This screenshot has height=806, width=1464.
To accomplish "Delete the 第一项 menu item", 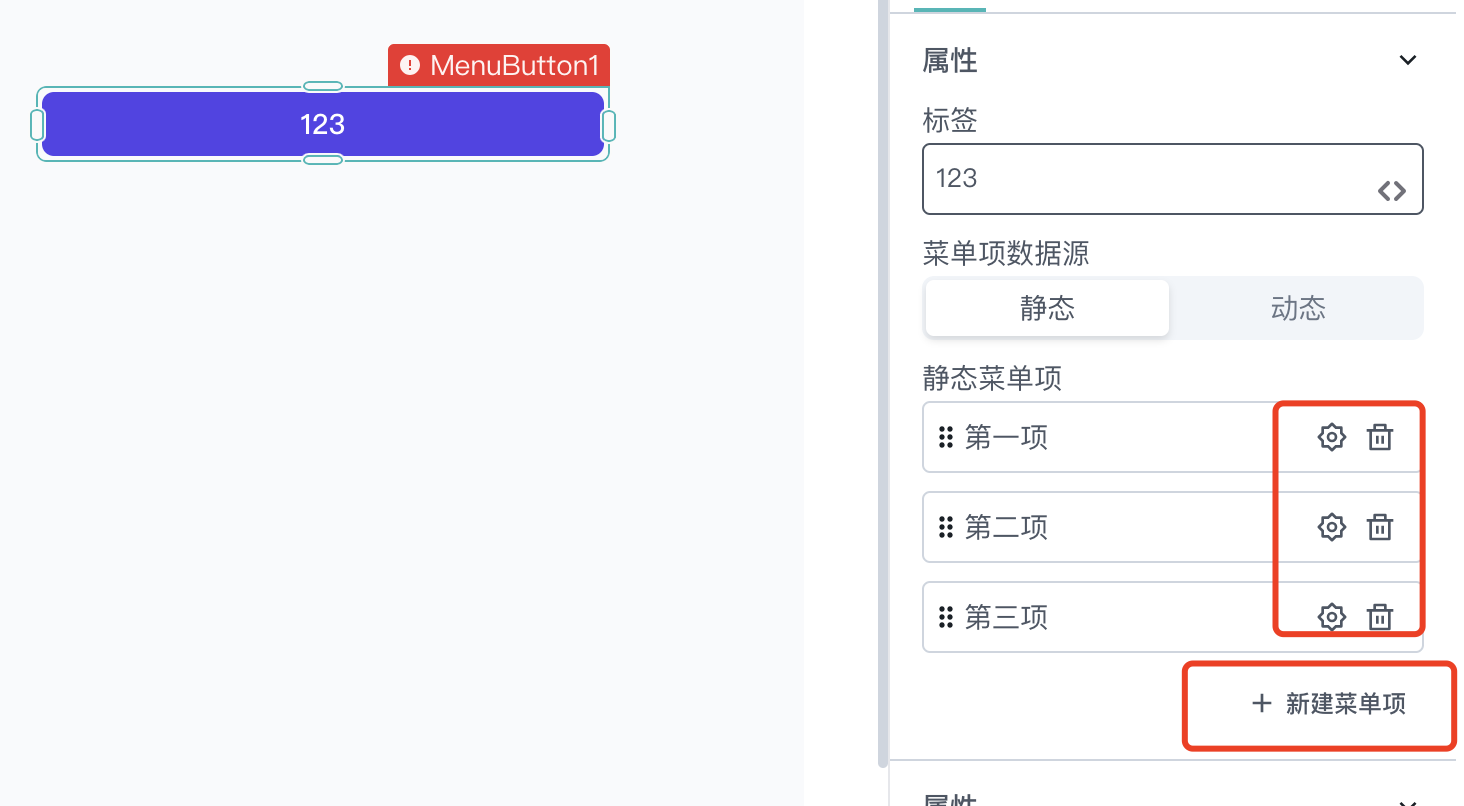I will click(1380, 437).
